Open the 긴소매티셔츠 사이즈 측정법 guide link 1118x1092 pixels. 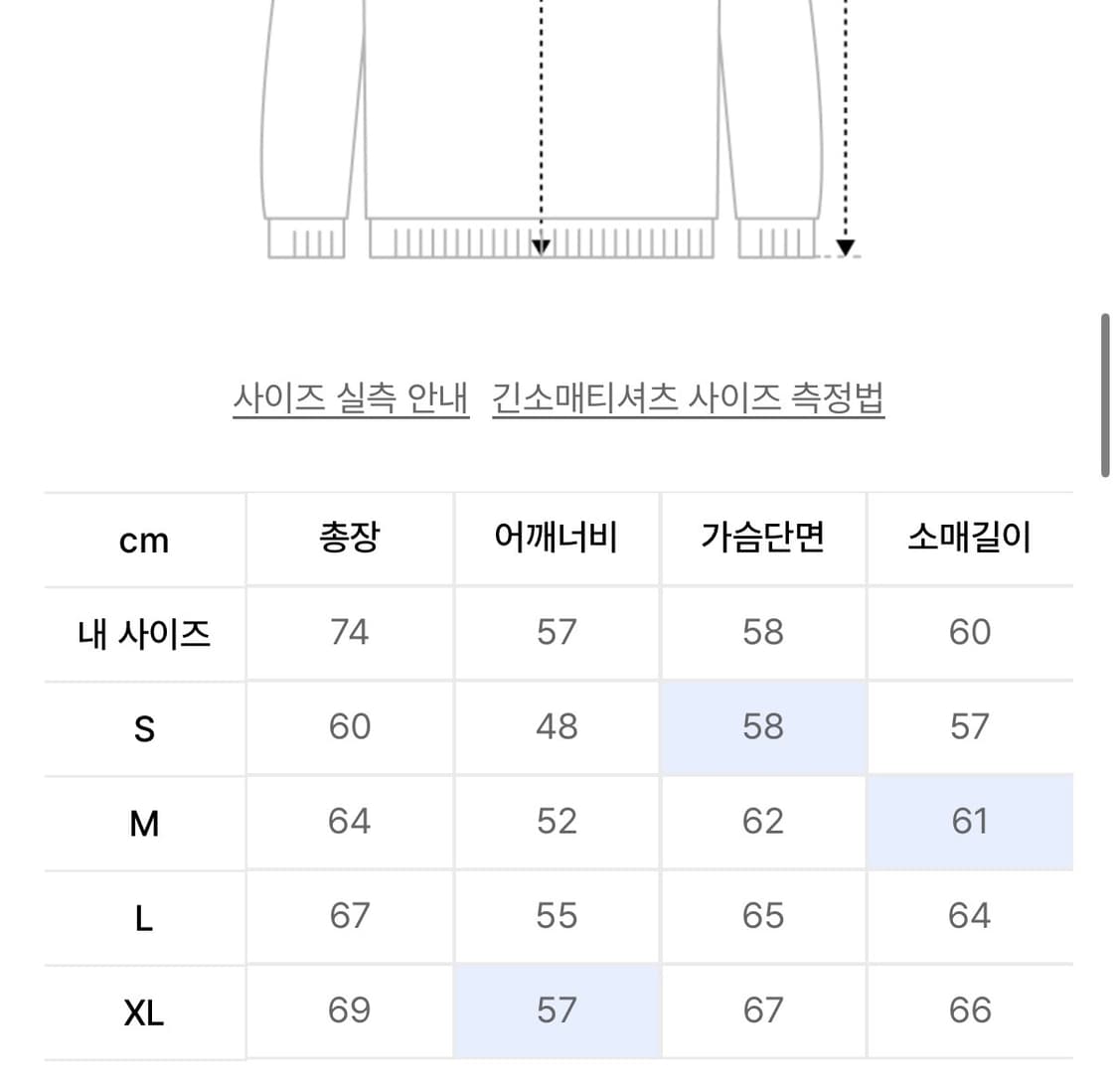690,396
